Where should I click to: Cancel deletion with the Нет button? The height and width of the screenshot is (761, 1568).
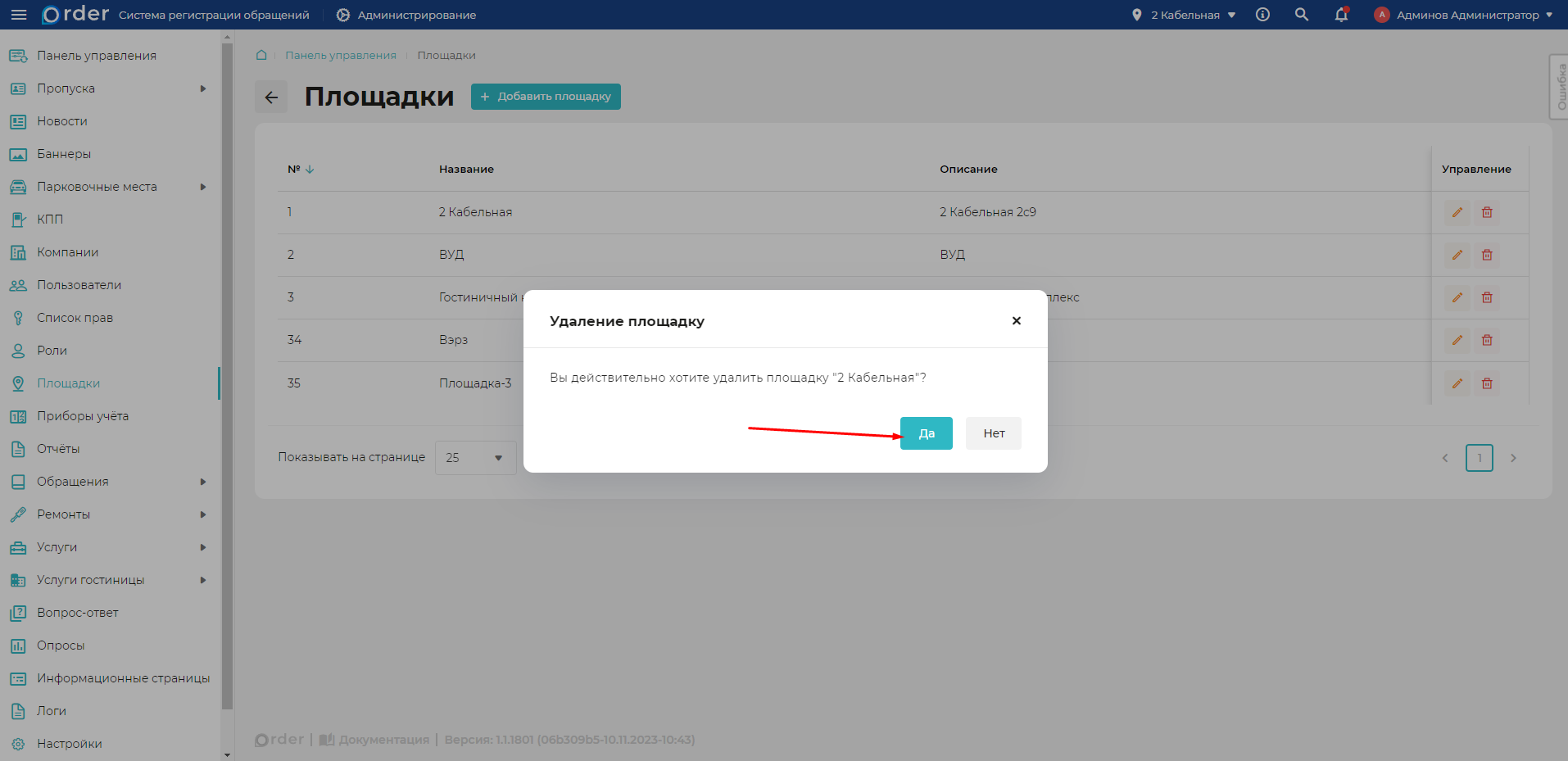click(x=993, y=433)
